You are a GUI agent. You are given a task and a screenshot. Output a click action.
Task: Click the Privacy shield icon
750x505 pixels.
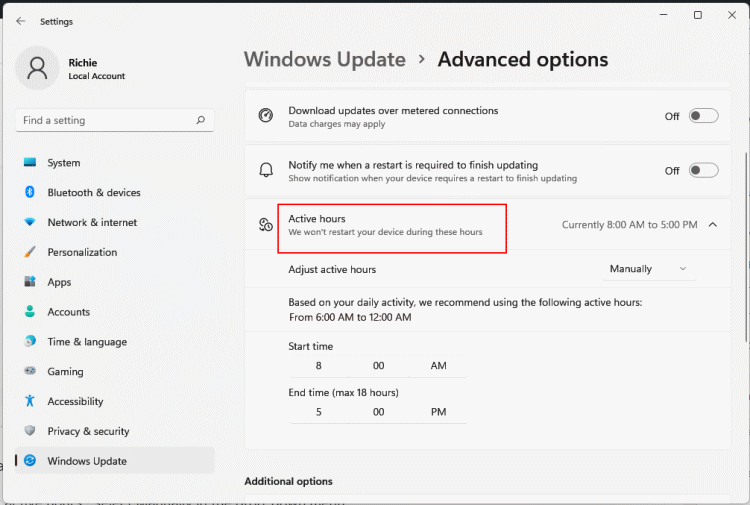30,431
